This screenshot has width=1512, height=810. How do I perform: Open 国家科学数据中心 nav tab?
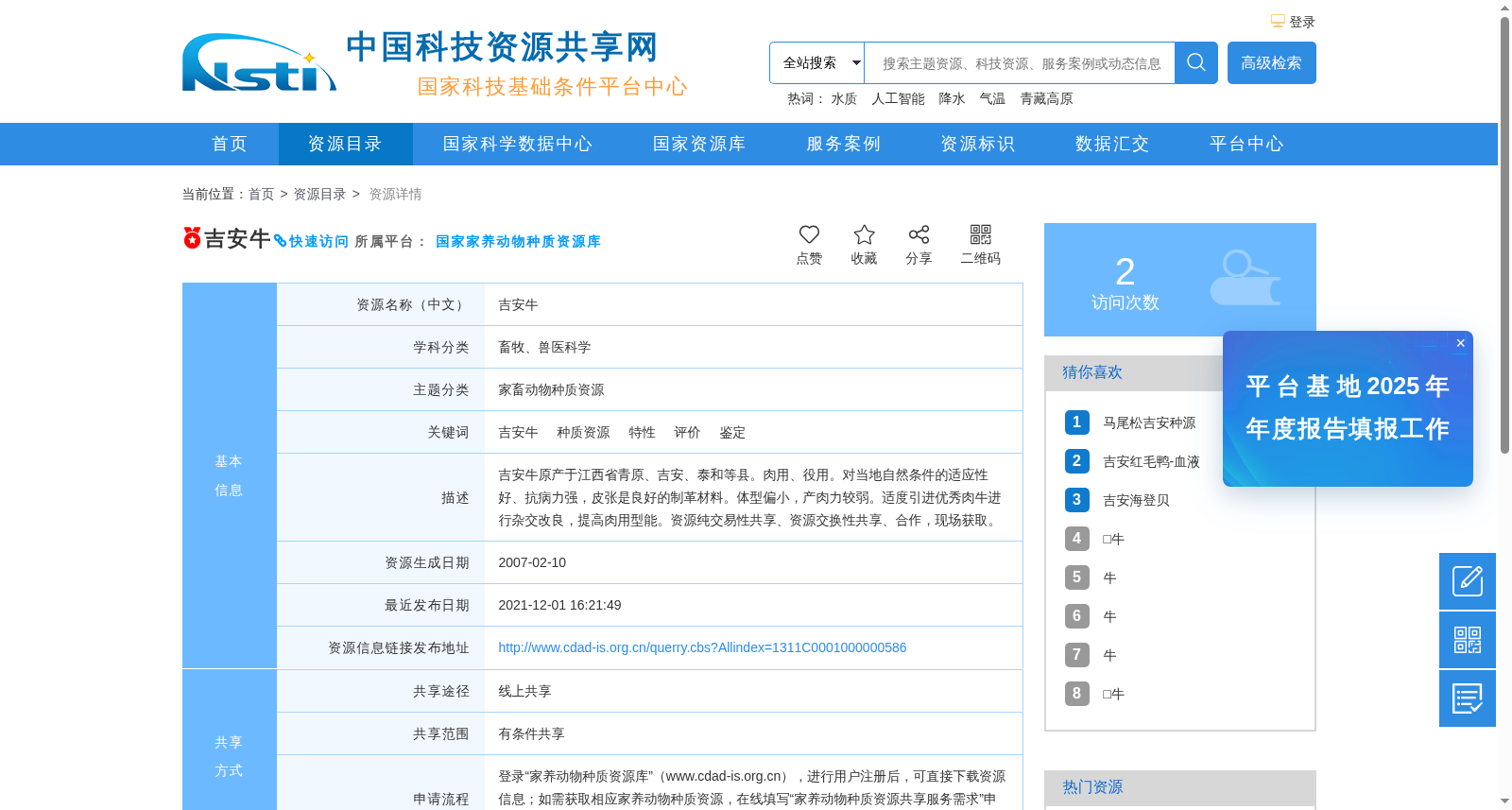pos(518,144)
